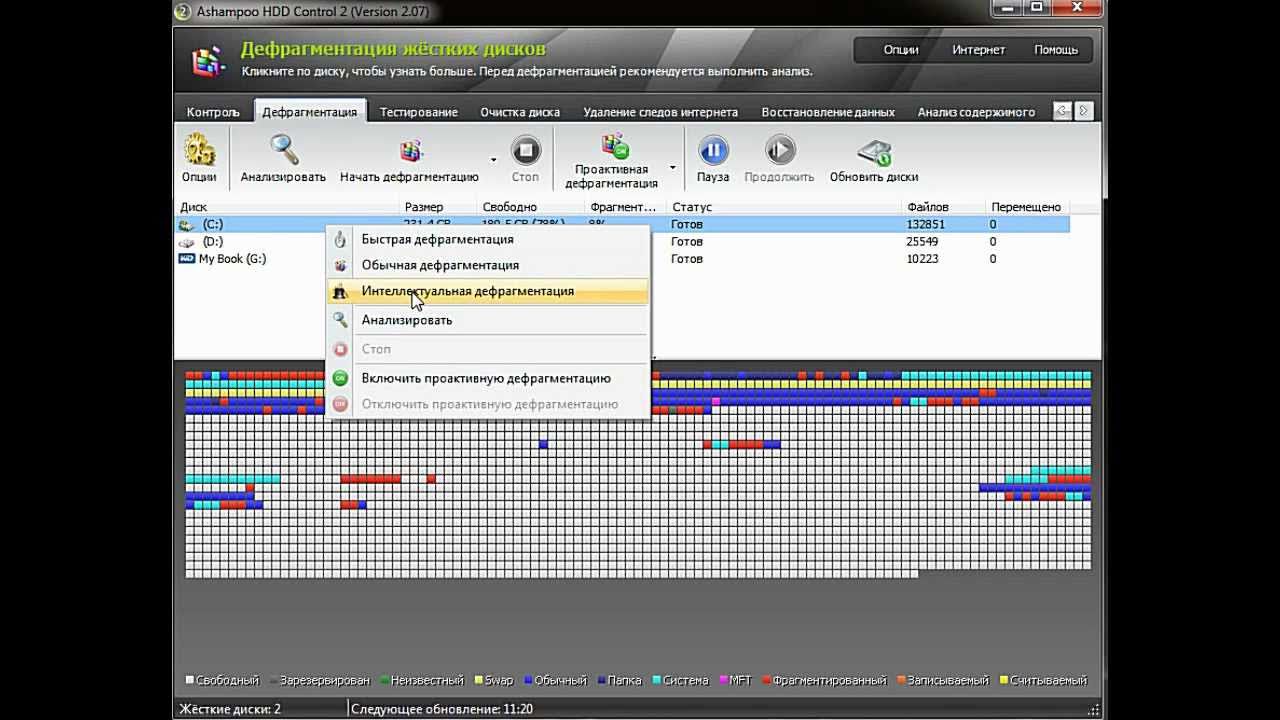Sort by the Статус column header
Screen dimensions: 1280x720
(785, 207)
